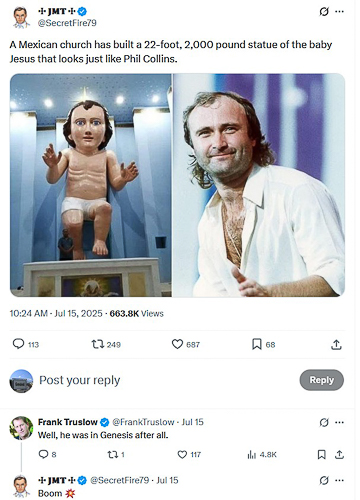Bookmark the main post showing 68
This screenshot has width=360, height=500.
(x=263, y=344)
